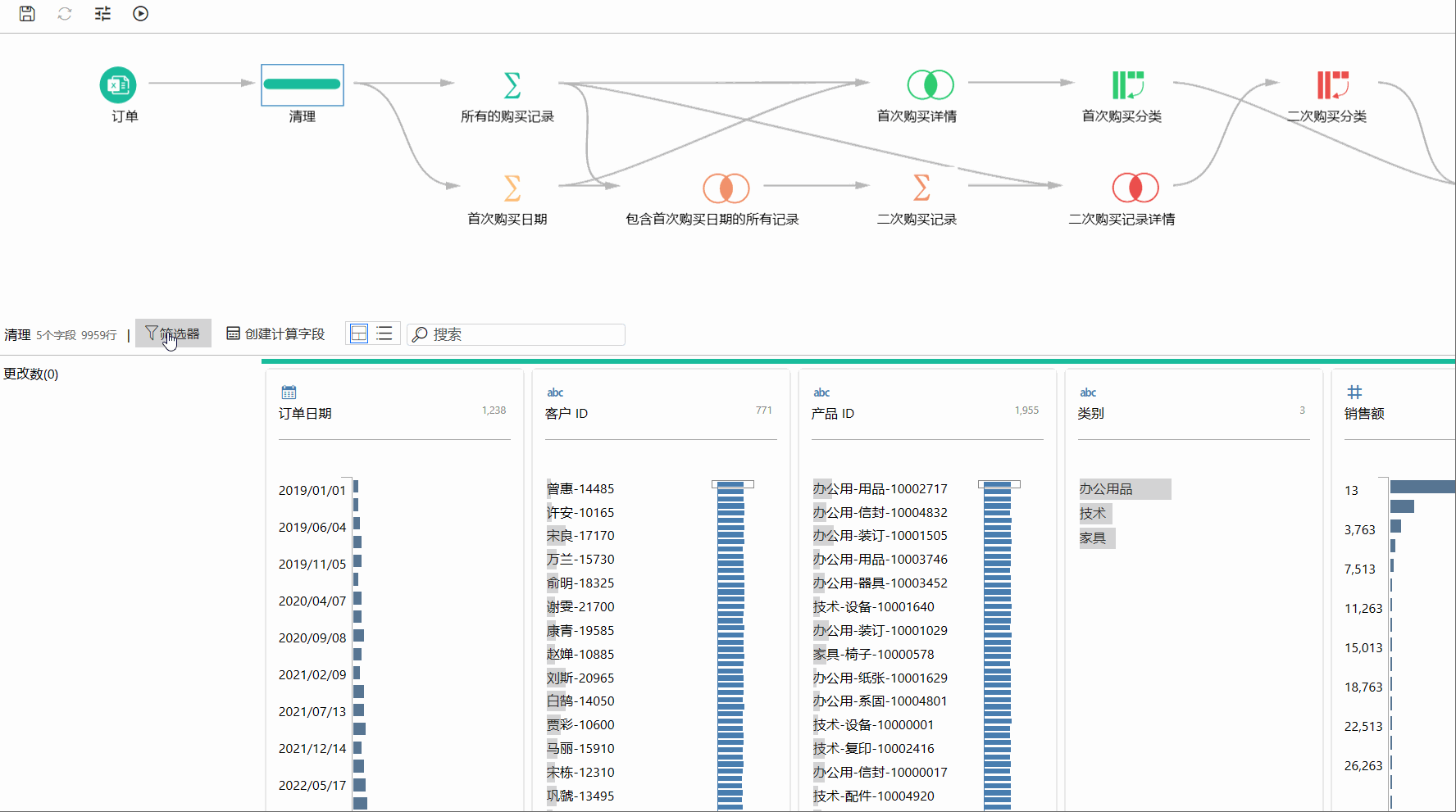Click the refresh data icon
This screenshot has width=1456, height=812.
(65, 13)
